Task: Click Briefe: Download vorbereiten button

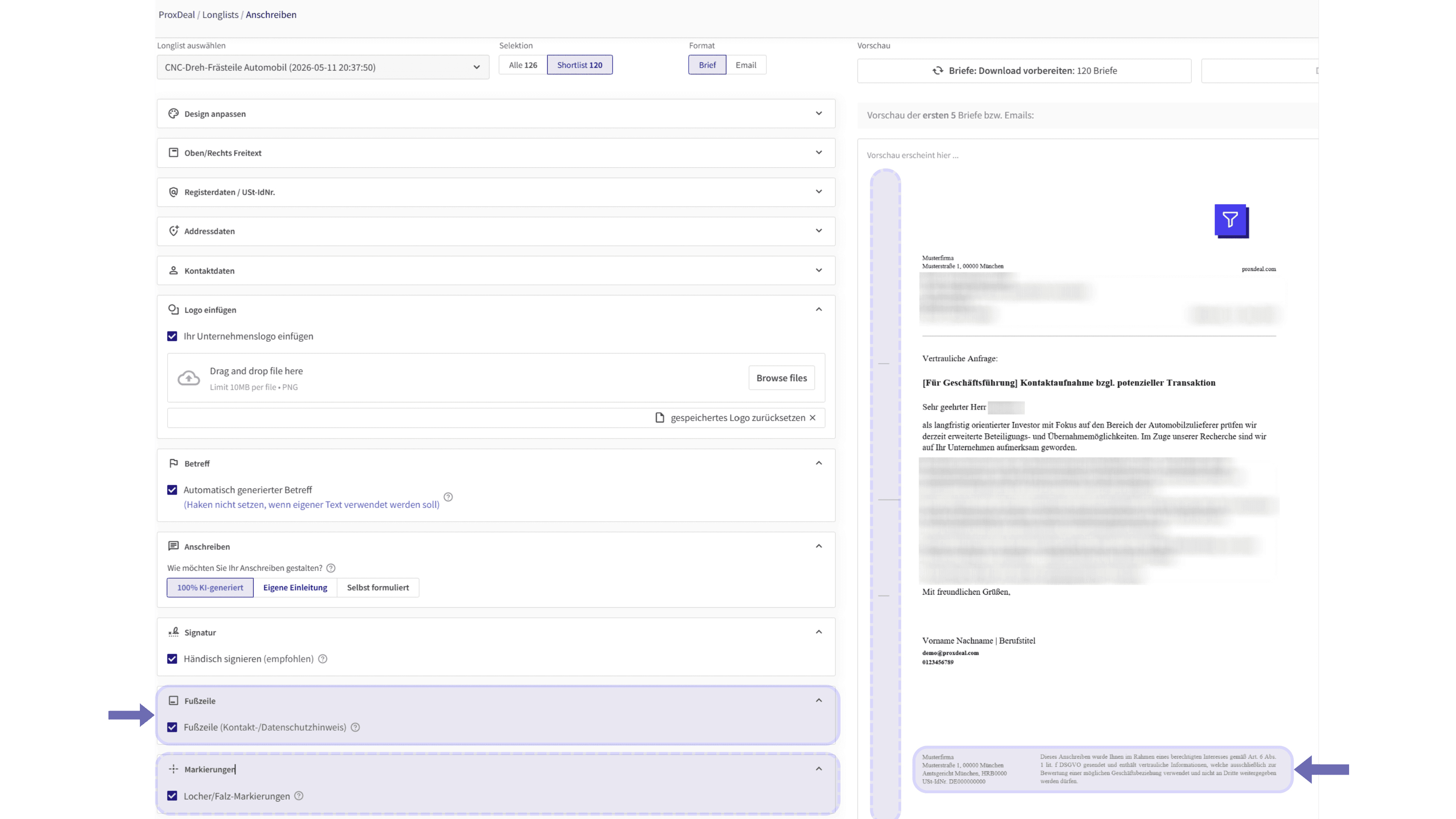Action: [x=1024, y=71]
